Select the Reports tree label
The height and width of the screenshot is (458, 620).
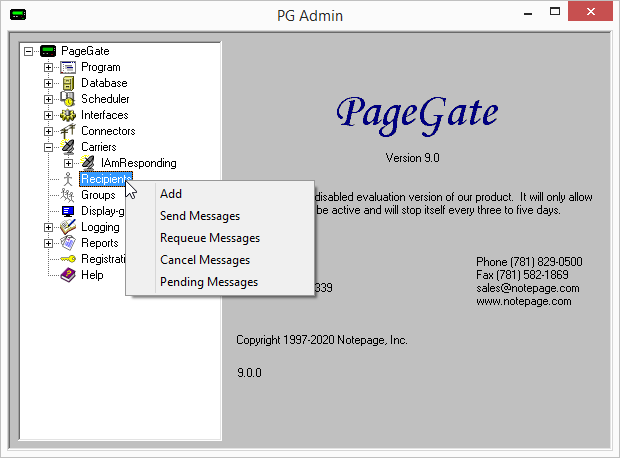coord(100,243)
